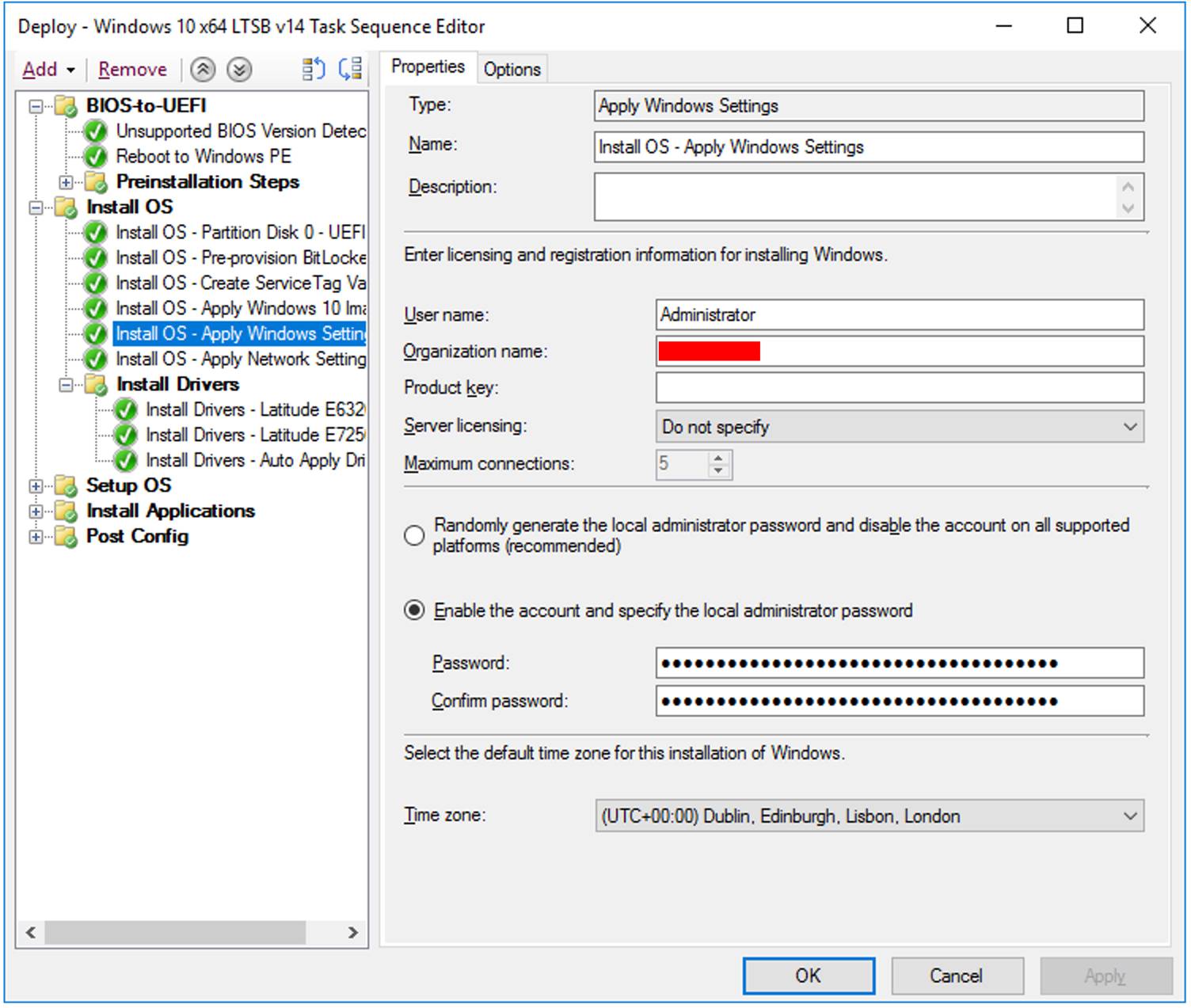Click green check icon beside Partition Disk 0

(x=96, y=232)
